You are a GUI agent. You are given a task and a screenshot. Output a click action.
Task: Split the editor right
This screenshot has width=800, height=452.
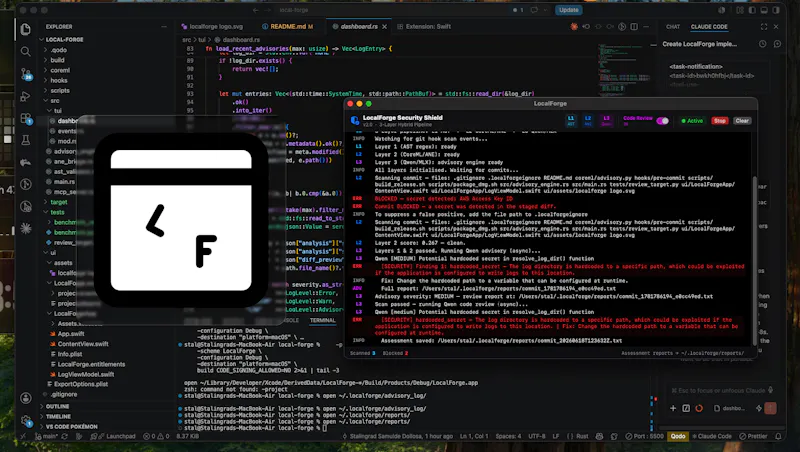pyautogui.click(x=634, y=27)
